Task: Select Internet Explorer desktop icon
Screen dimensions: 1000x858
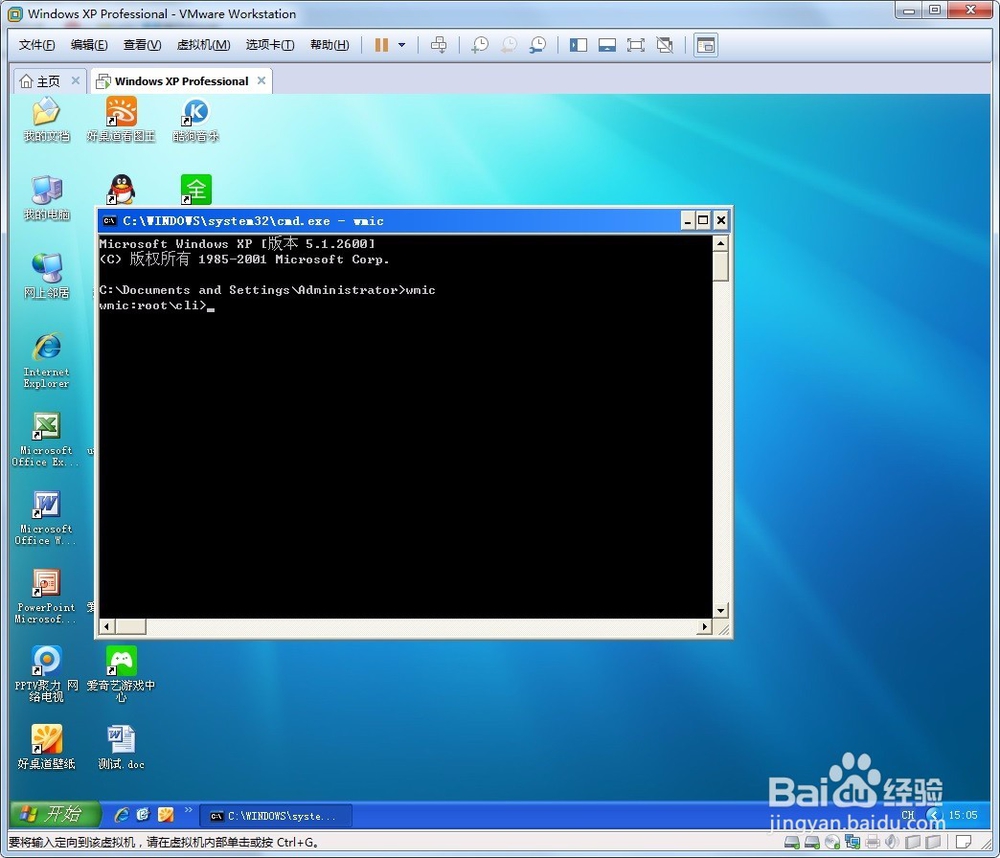Action: 46,360
